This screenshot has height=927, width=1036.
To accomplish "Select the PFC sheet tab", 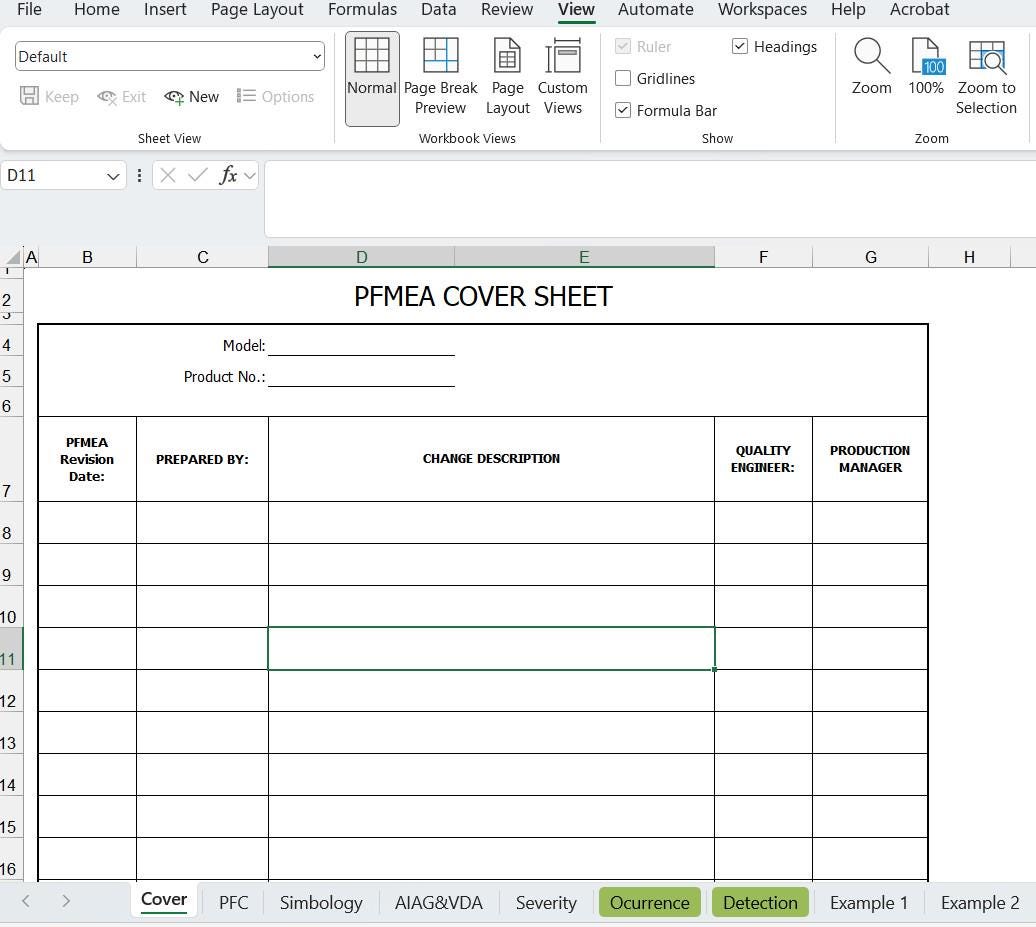I will pyautogui.click(x=233, y=903).
